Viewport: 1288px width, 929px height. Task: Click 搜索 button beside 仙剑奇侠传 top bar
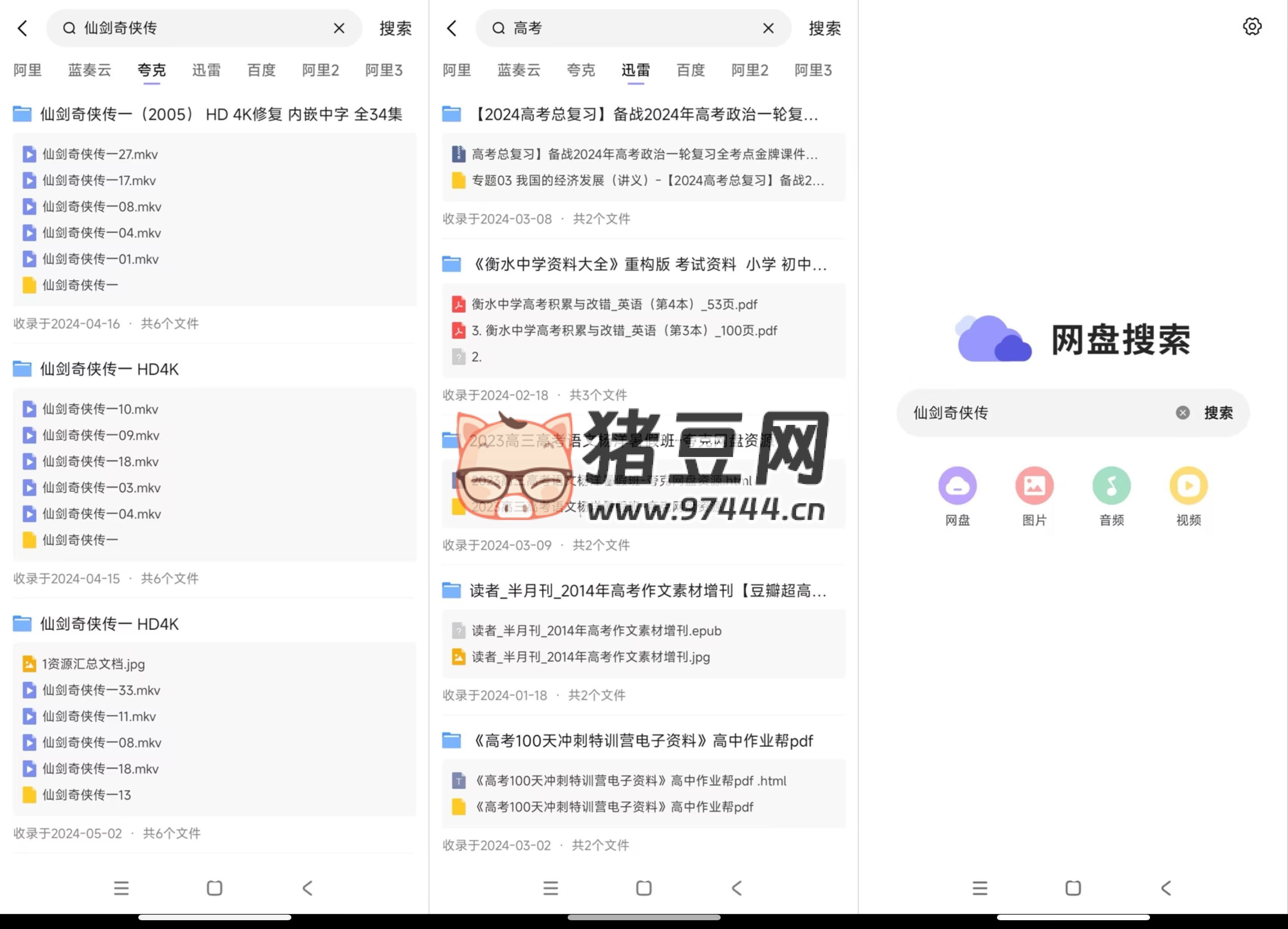(x=395, y=28)
